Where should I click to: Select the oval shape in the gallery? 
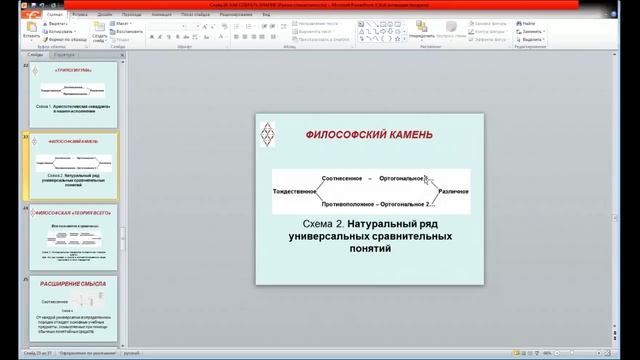390,24
